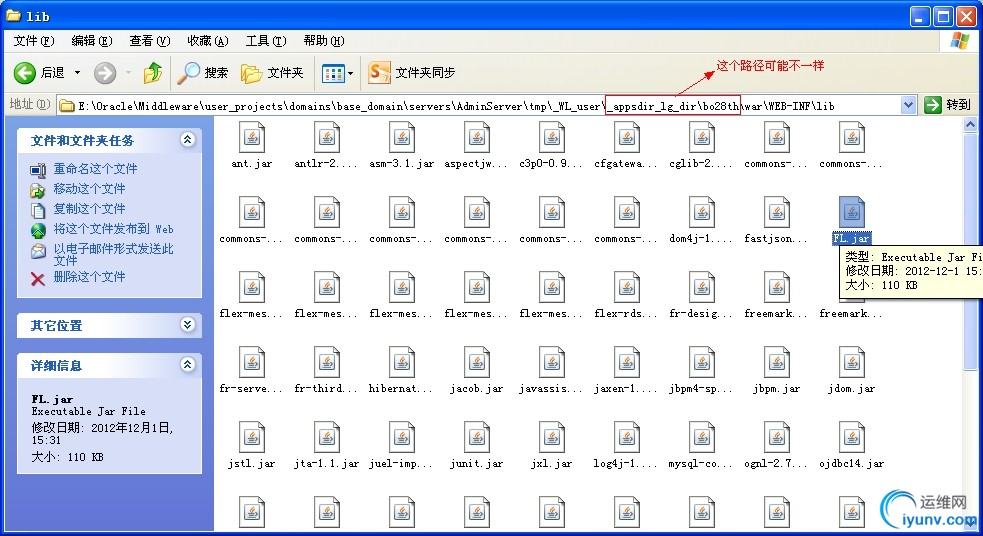
Task: Click Move this file link
Action: 89,189
